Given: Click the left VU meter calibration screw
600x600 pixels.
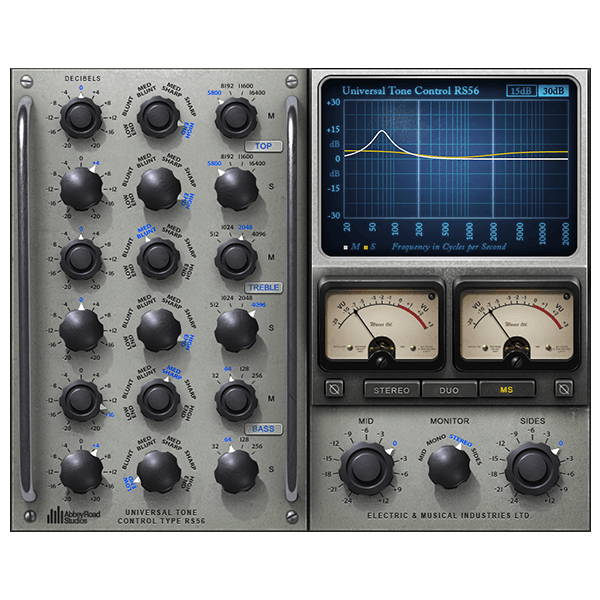Looking at the screenshot, I should (x=382, y=360).
